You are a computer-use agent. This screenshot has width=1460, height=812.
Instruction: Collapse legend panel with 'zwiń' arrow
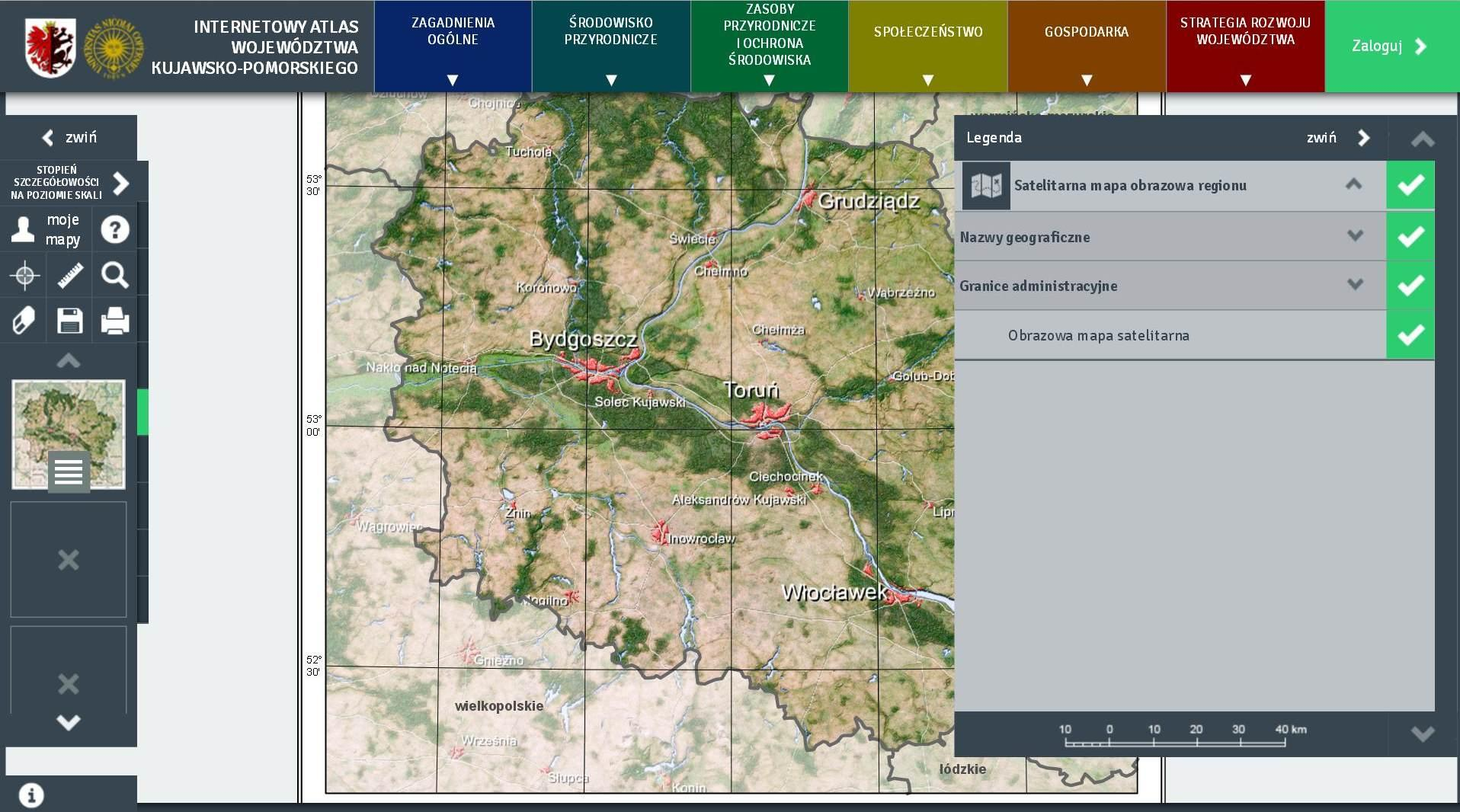pos(1339,137)
